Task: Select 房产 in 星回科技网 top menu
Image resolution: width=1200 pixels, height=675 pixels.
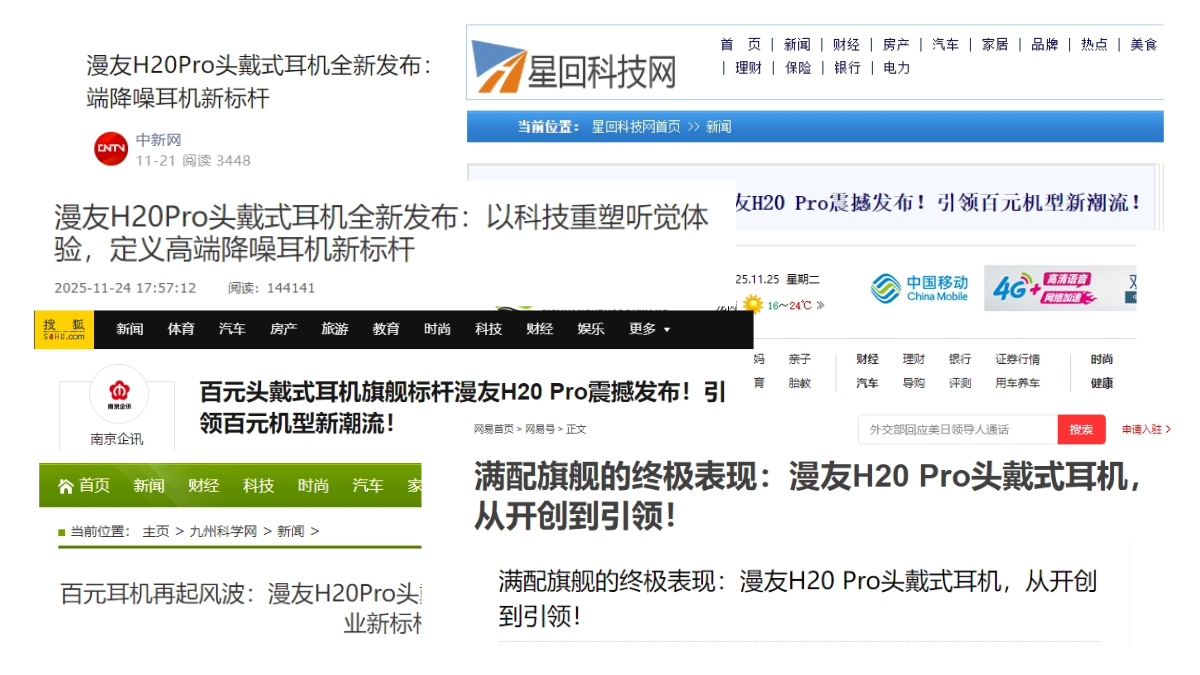Action: (896, 44)
